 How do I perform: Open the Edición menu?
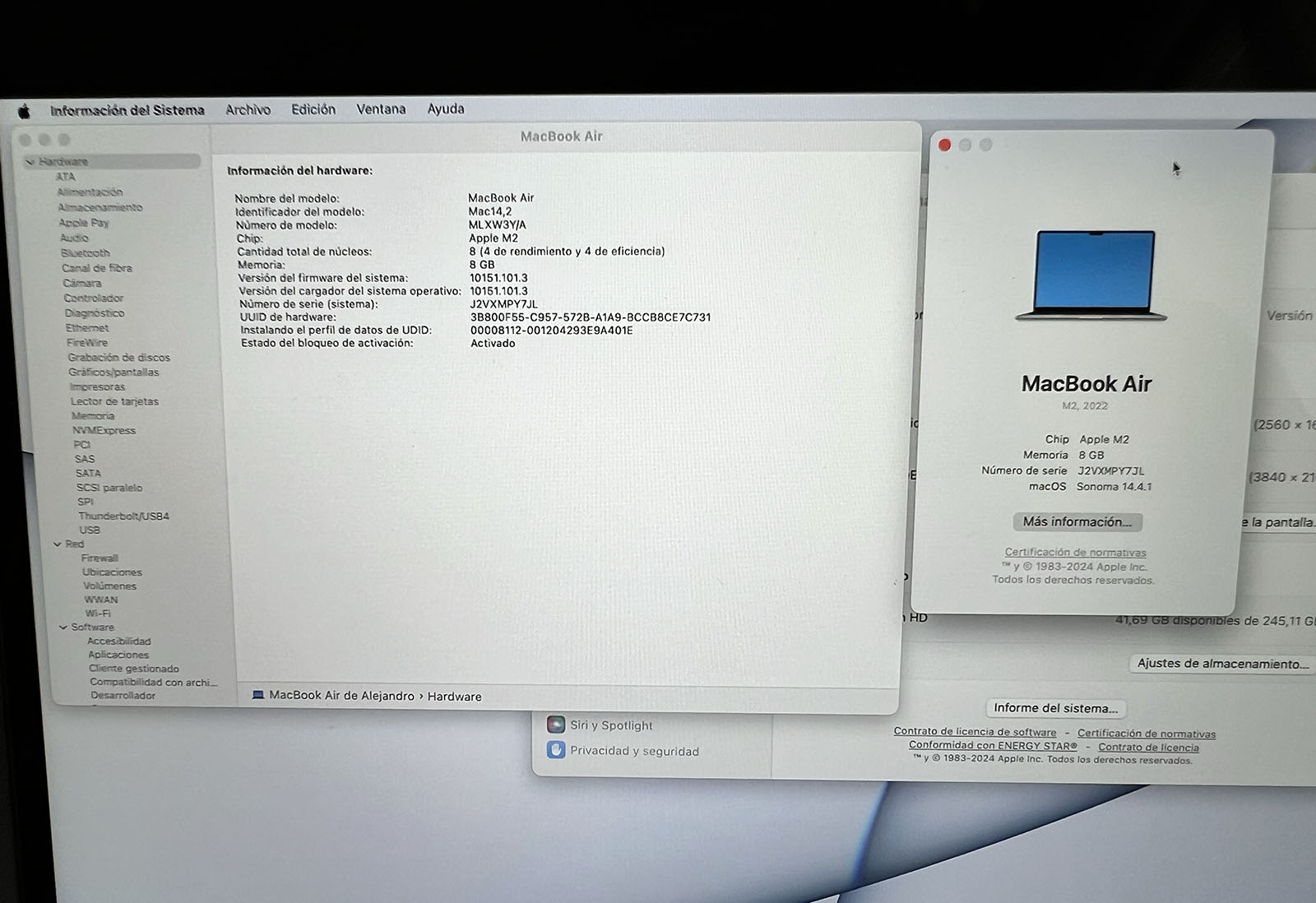coord(313,109)
